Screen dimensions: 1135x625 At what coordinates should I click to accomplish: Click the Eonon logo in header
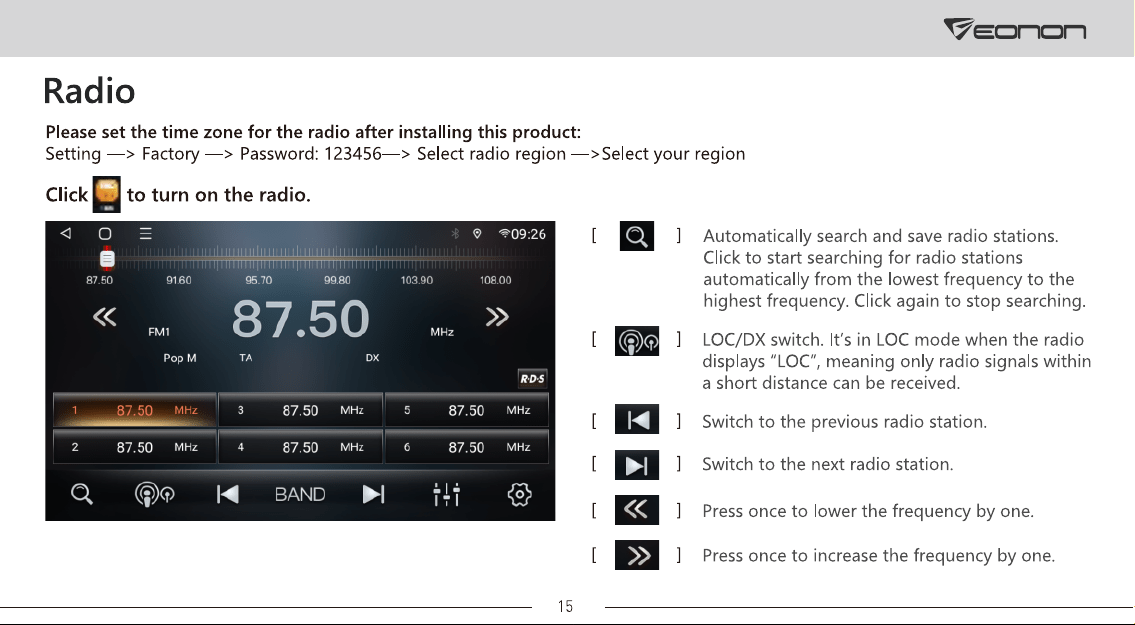click(1015, 30)
